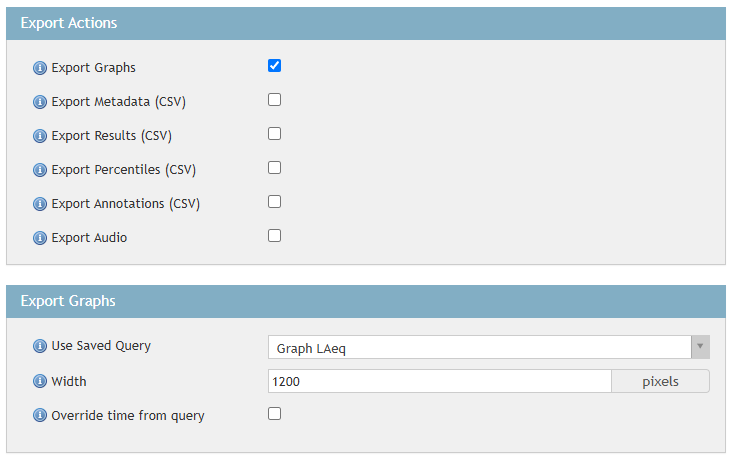Click info icon beside Export Graphs
Screen dimensions: 732x457
coord(40,68)
